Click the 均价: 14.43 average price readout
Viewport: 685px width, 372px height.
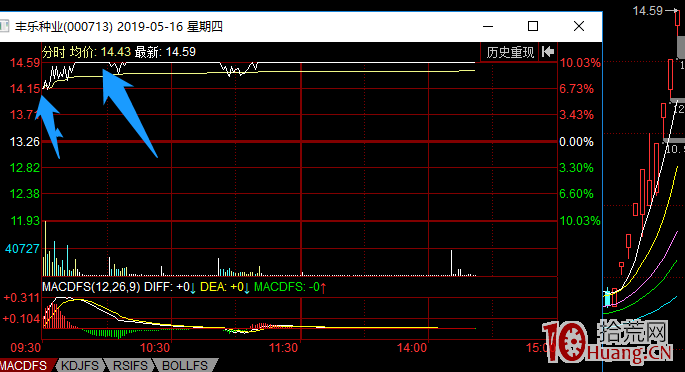coord(100,52)
